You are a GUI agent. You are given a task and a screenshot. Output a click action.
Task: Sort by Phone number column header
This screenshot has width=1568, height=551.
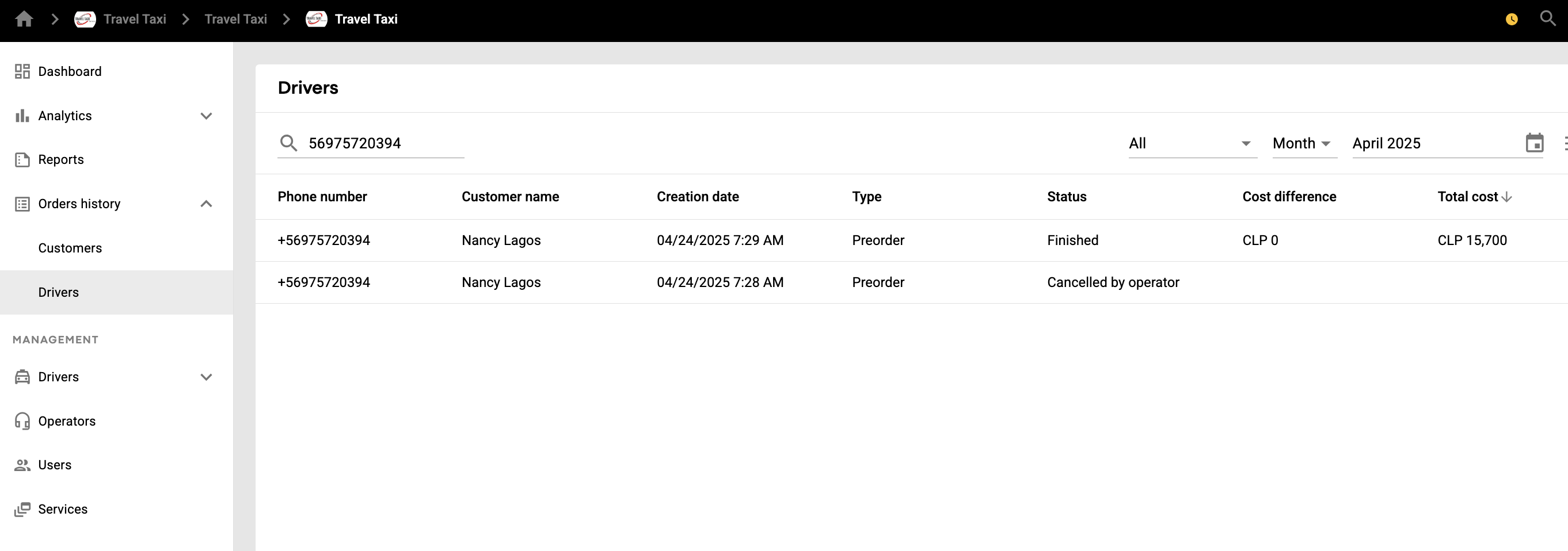[x=322, y=197]
